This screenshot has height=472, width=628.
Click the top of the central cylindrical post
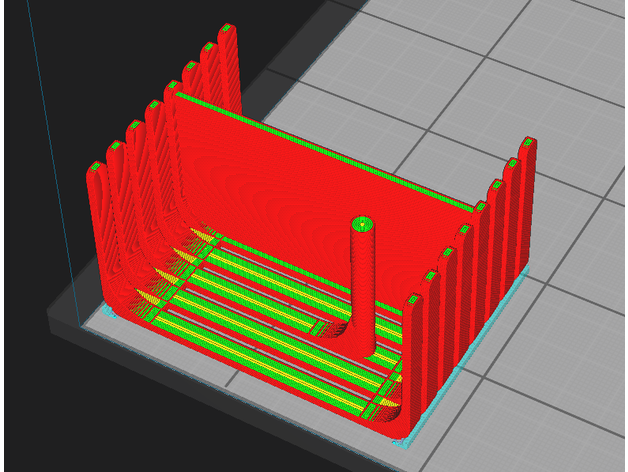coord(362,224)
